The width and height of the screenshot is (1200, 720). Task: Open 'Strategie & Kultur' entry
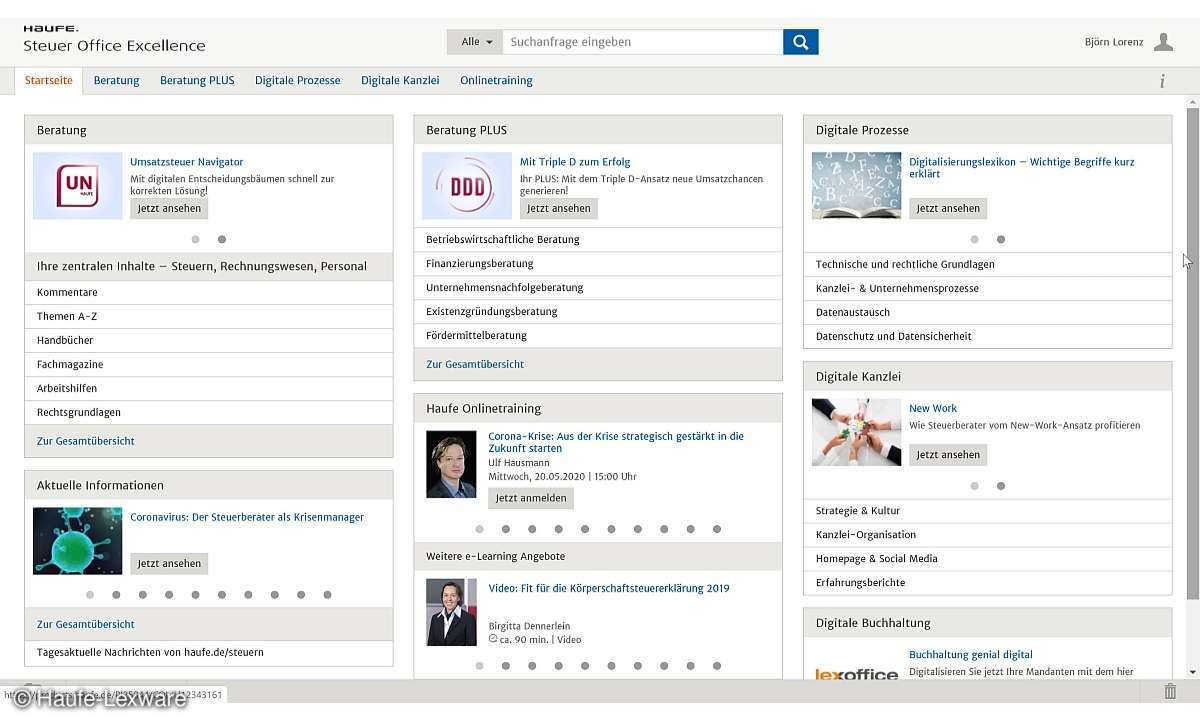tap(987, 511)
